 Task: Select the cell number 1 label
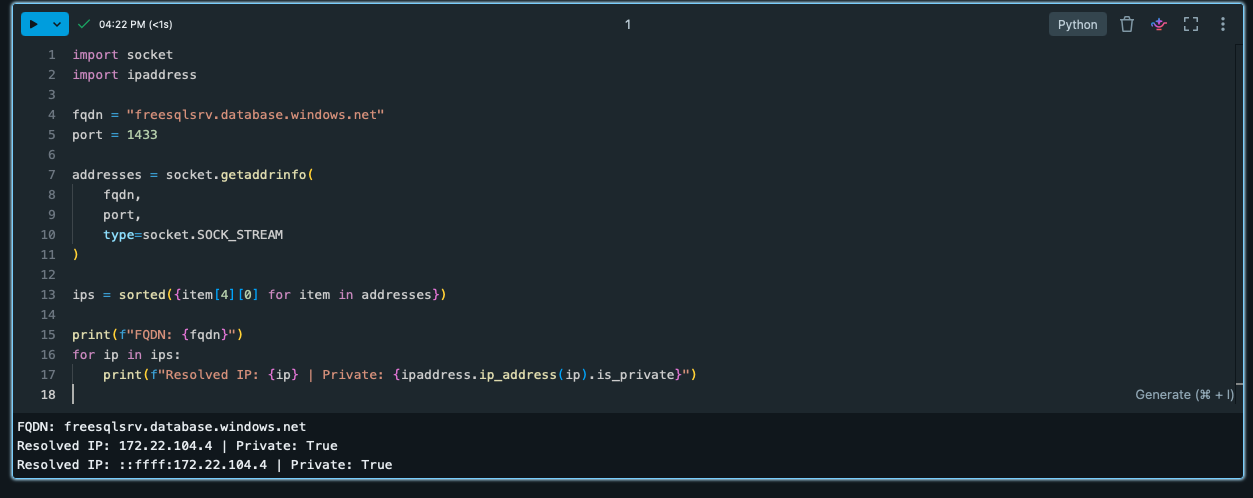[x=628, y=24]
